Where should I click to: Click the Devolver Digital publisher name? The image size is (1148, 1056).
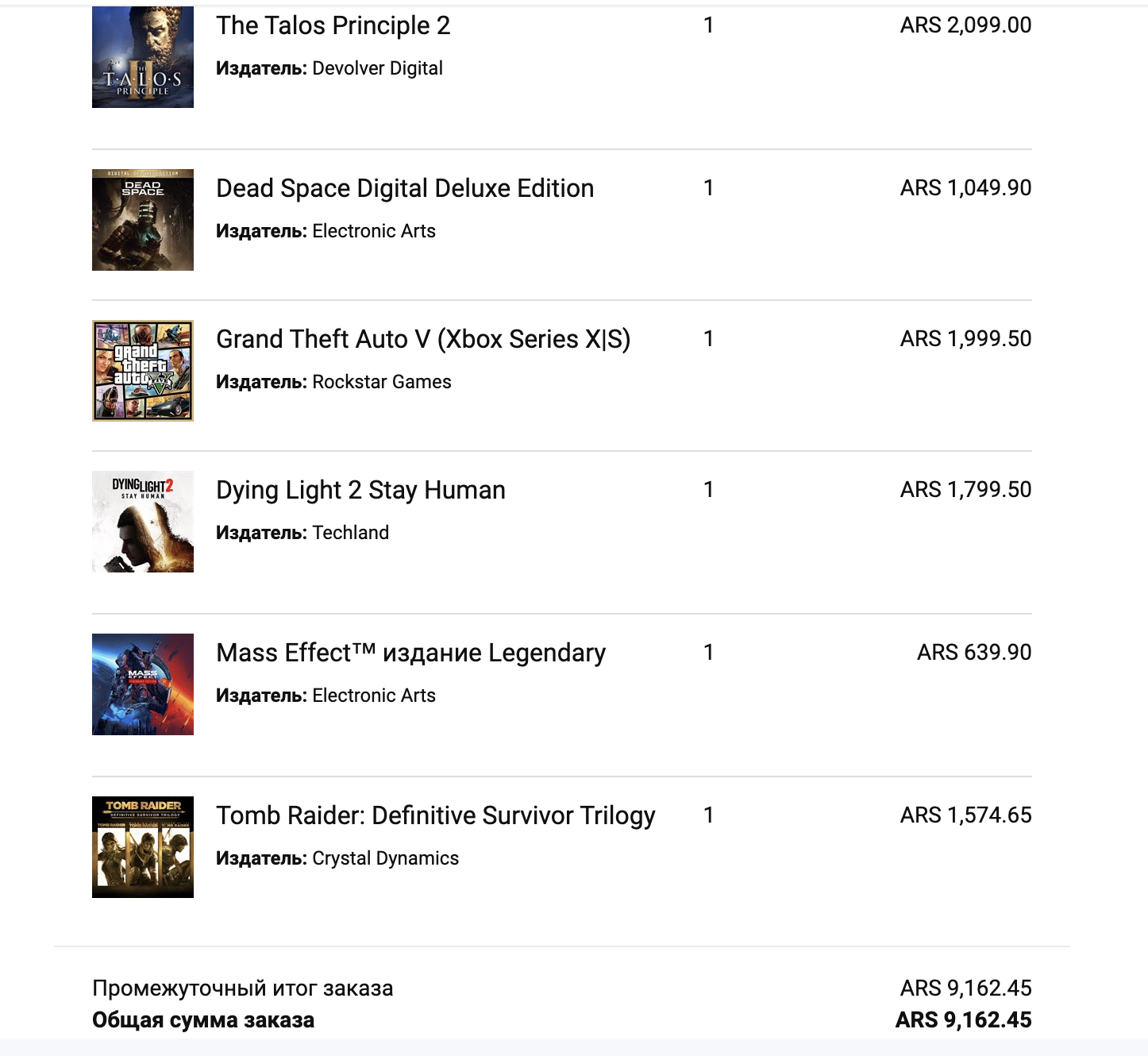(x=377, y=68)
